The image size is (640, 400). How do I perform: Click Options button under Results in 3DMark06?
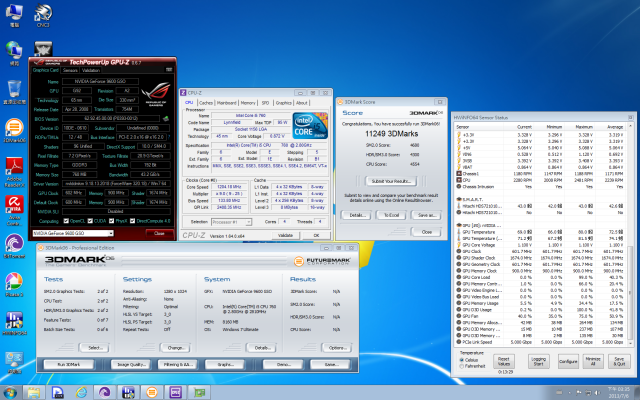(x=337, y=348)
